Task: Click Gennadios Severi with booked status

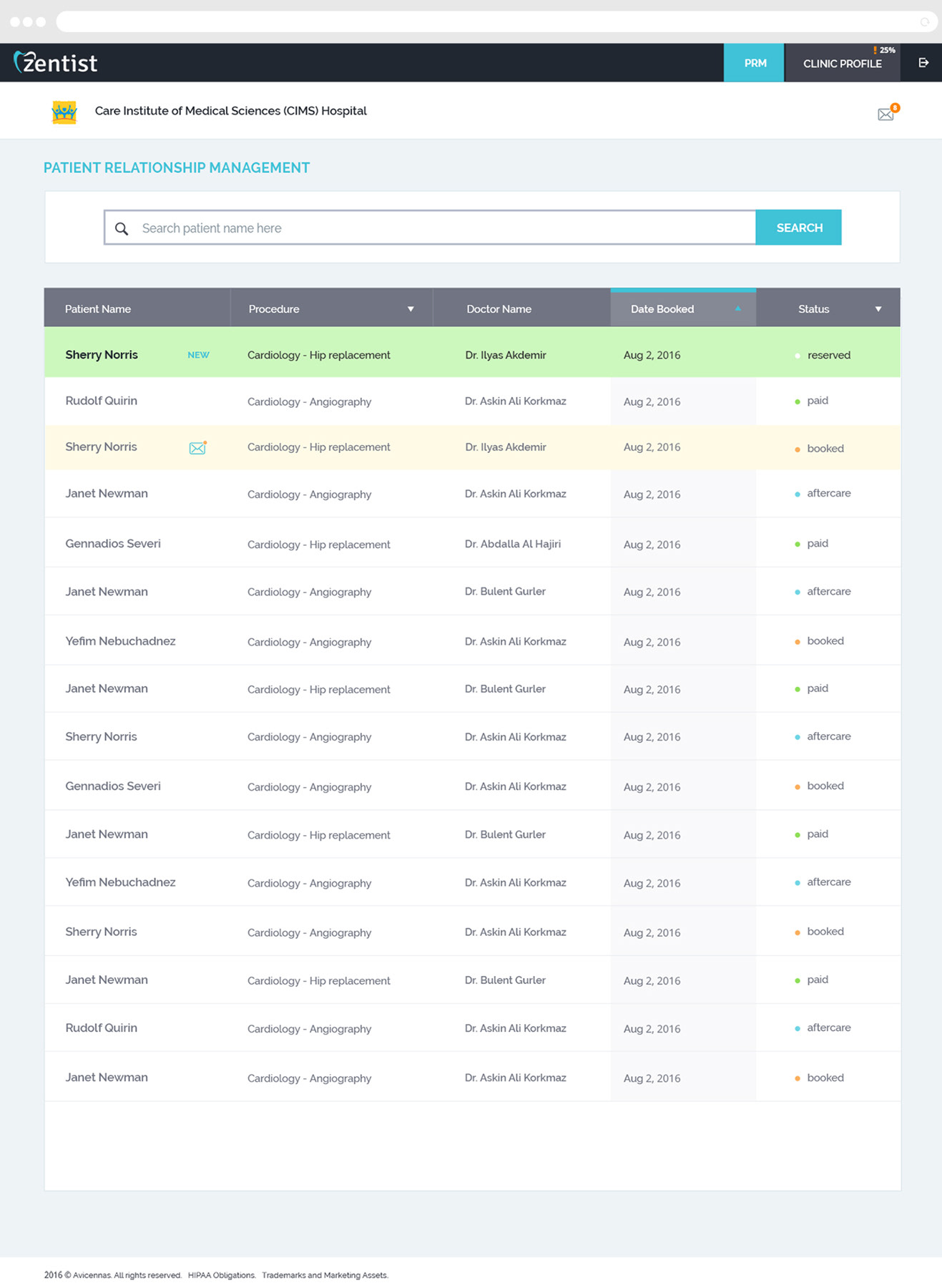Action: 113,786
